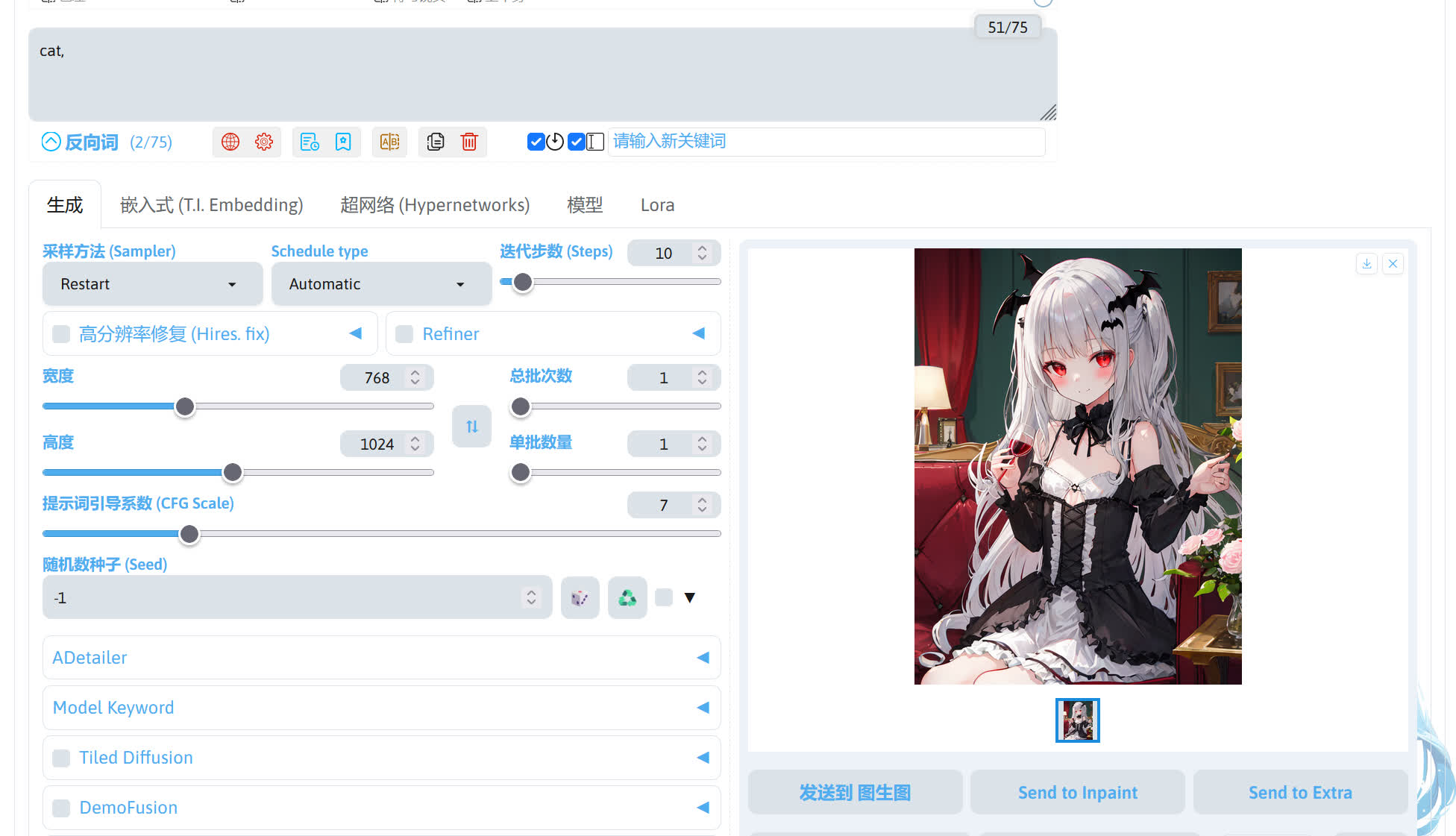Enable the Tiled Diffusion checkbox
Viewport: 1456px width, 836px height.
61,757
